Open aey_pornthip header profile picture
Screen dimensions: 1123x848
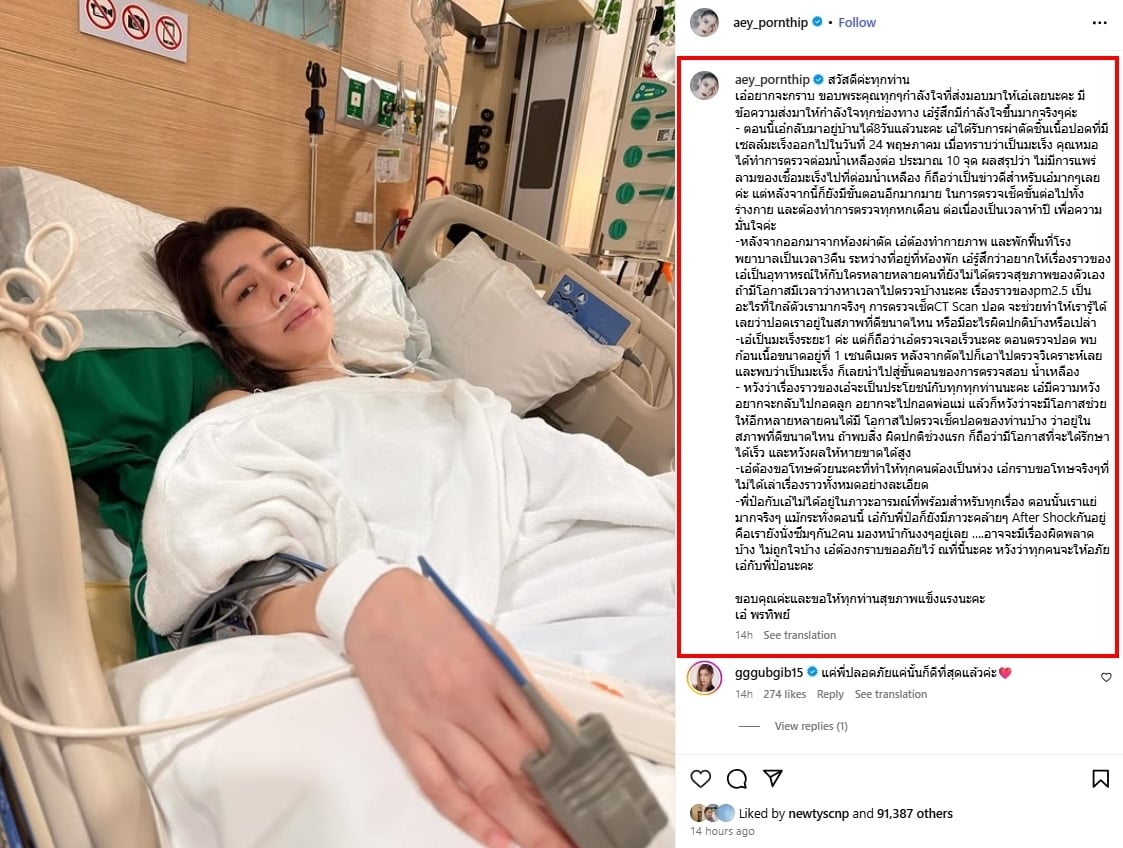704,22
